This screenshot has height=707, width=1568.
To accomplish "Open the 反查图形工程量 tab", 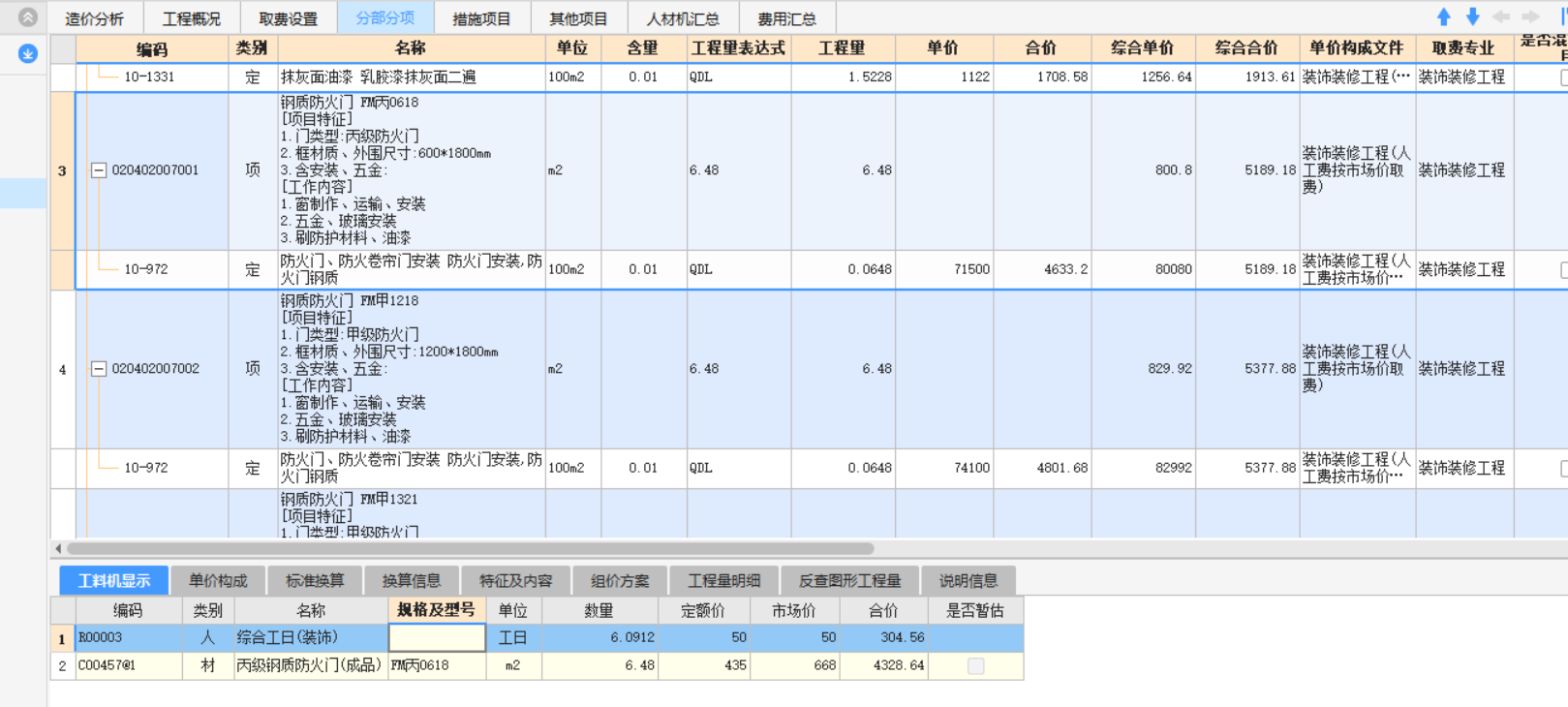I will (x=849, y=580).
